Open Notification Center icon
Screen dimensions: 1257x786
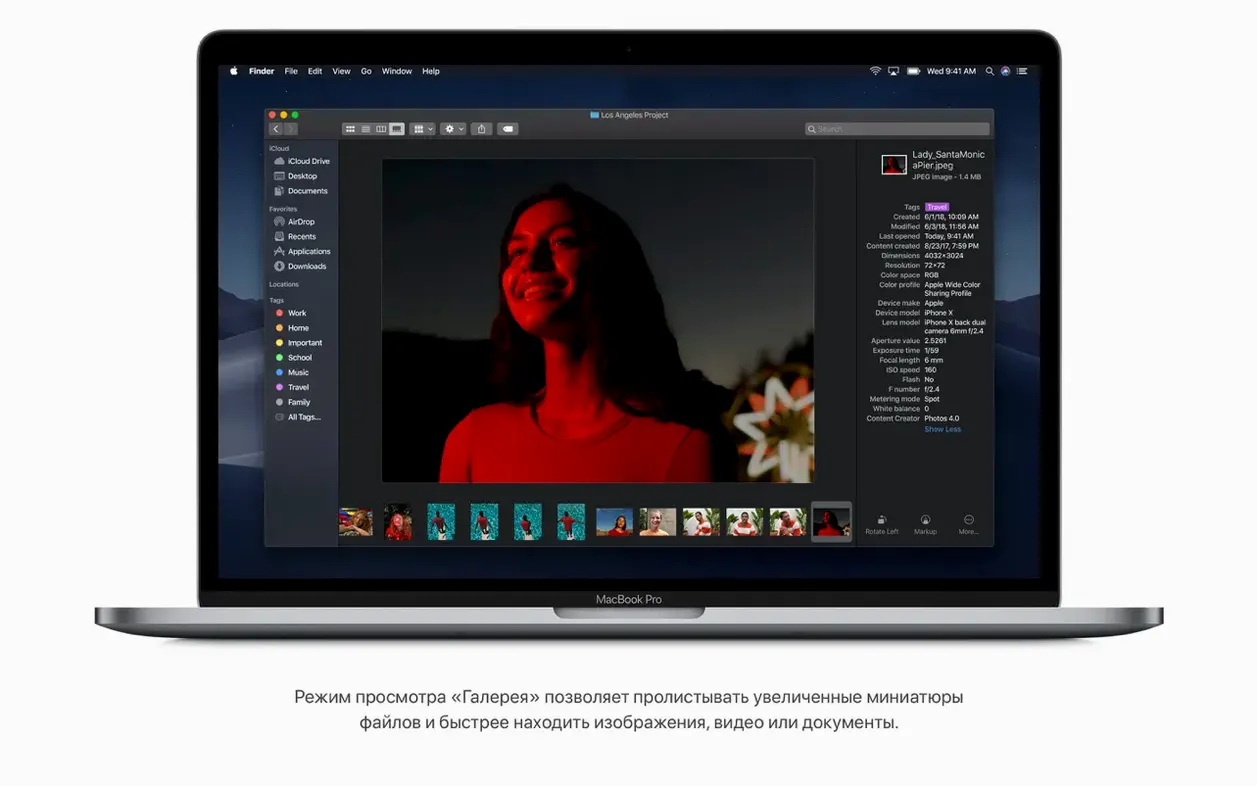pos(1022,71)
